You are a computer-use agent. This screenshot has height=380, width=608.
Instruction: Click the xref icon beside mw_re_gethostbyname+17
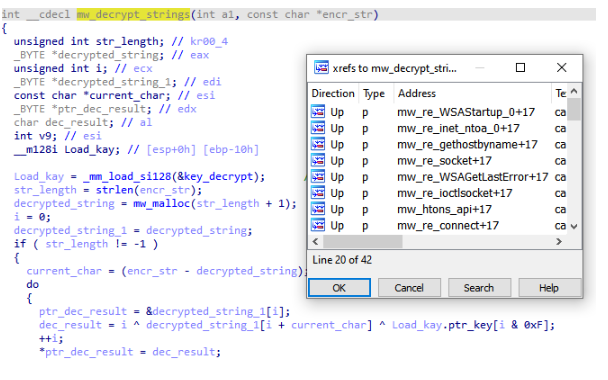pyautogui.click(x=318, y=144)
